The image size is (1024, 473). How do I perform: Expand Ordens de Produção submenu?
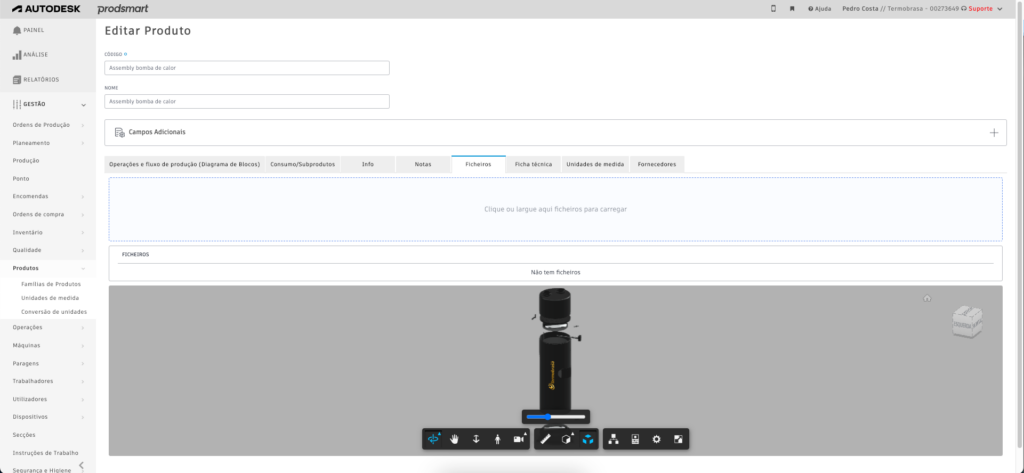click(83, 125)
